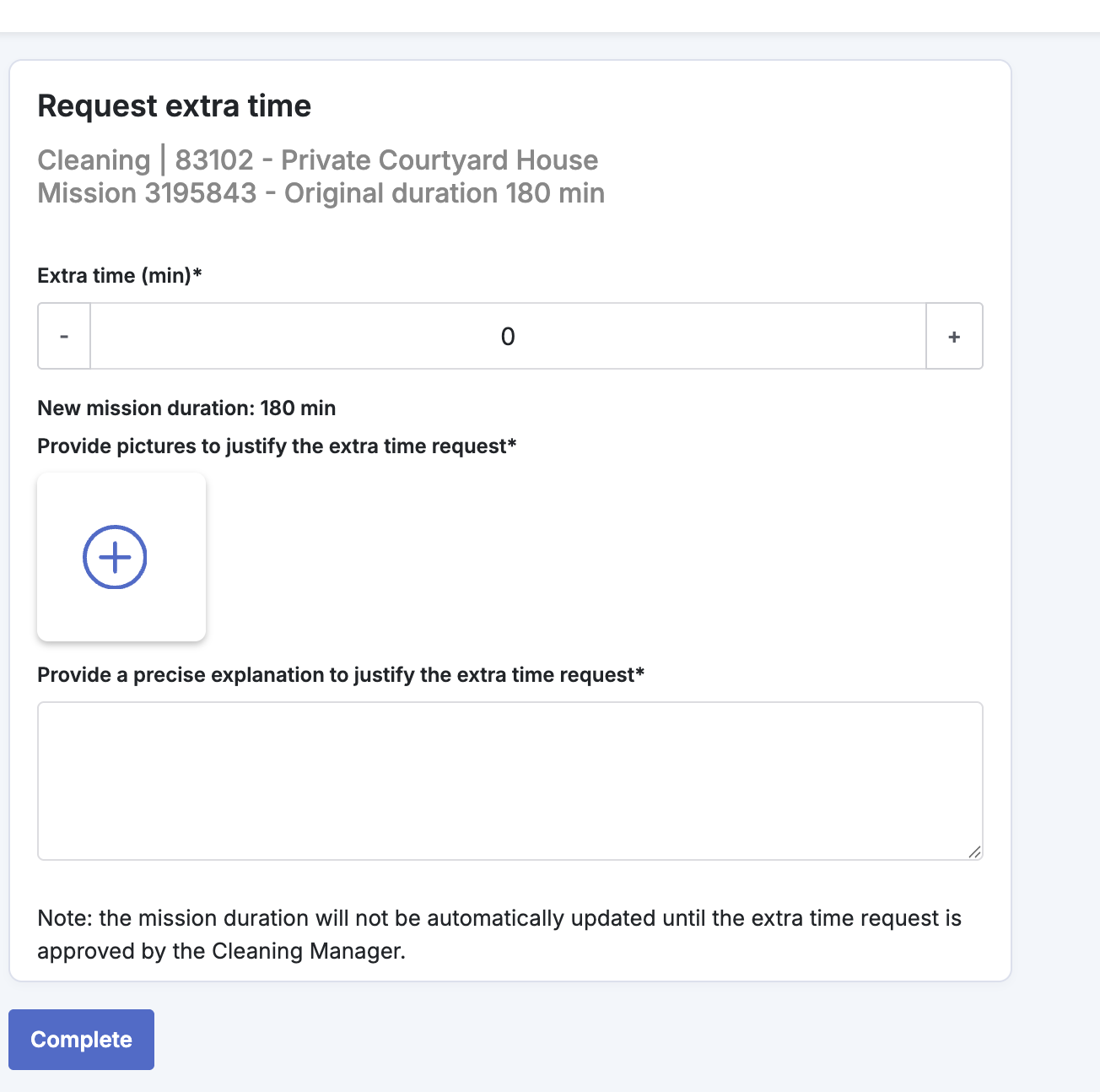
Task: Click the explanation text area
Action: click(x=510, y=781)
